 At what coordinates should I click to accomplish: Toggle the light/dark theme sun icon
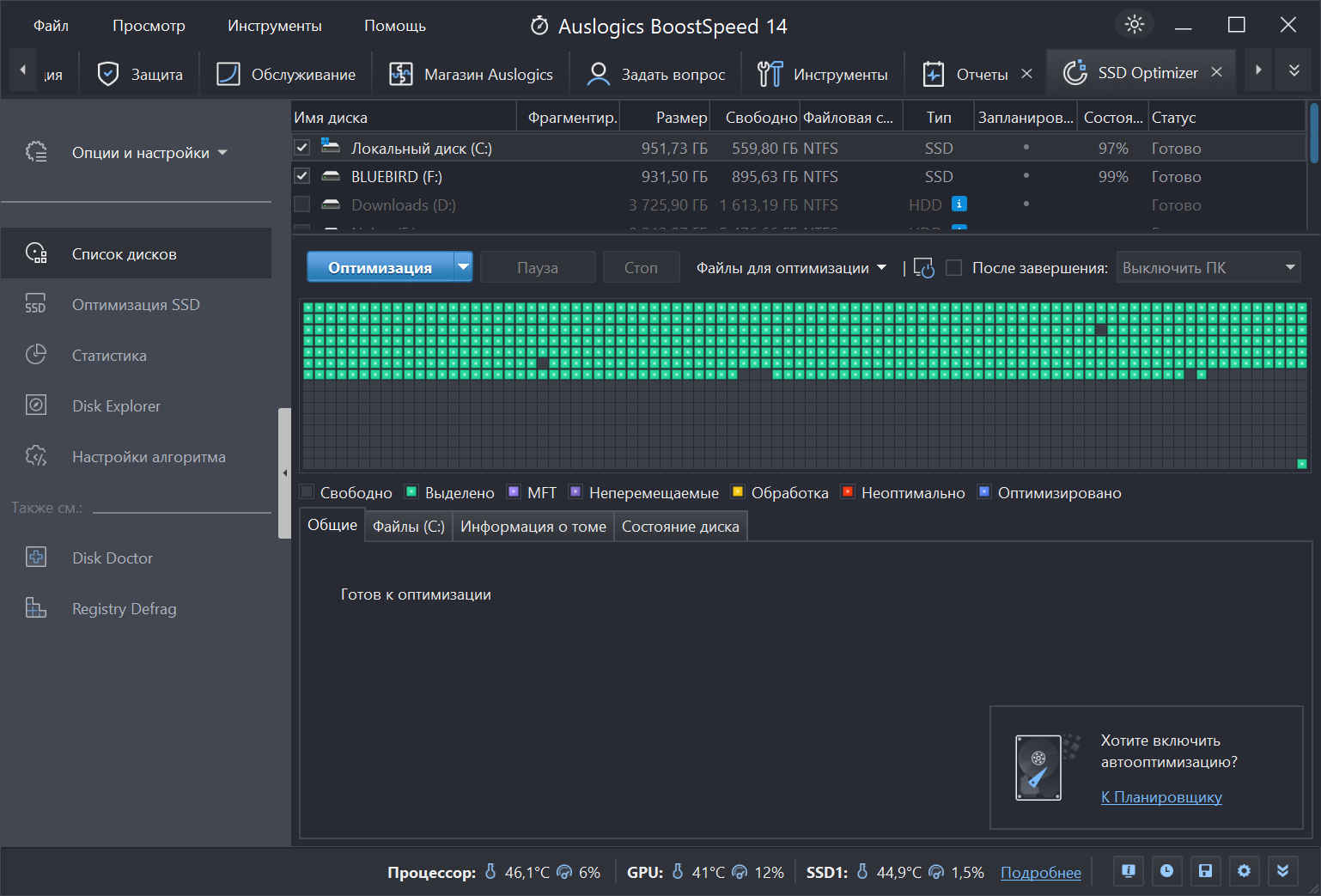point(1134,24)
